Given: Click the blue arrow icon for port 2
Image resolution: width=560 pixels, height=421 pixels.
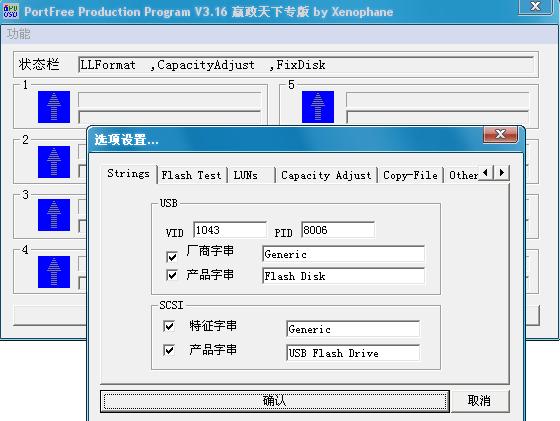Looking at the screenshot, I should (x=54, y=162).
